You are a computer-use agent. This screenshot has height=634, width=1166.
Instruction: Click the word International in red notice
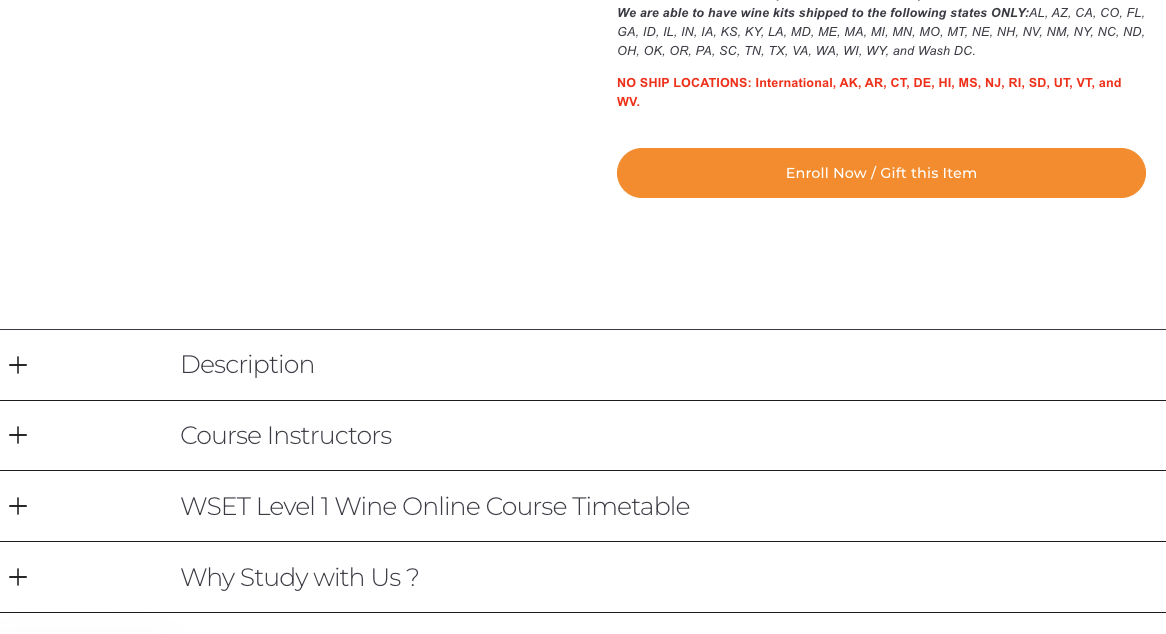point(794,83)
